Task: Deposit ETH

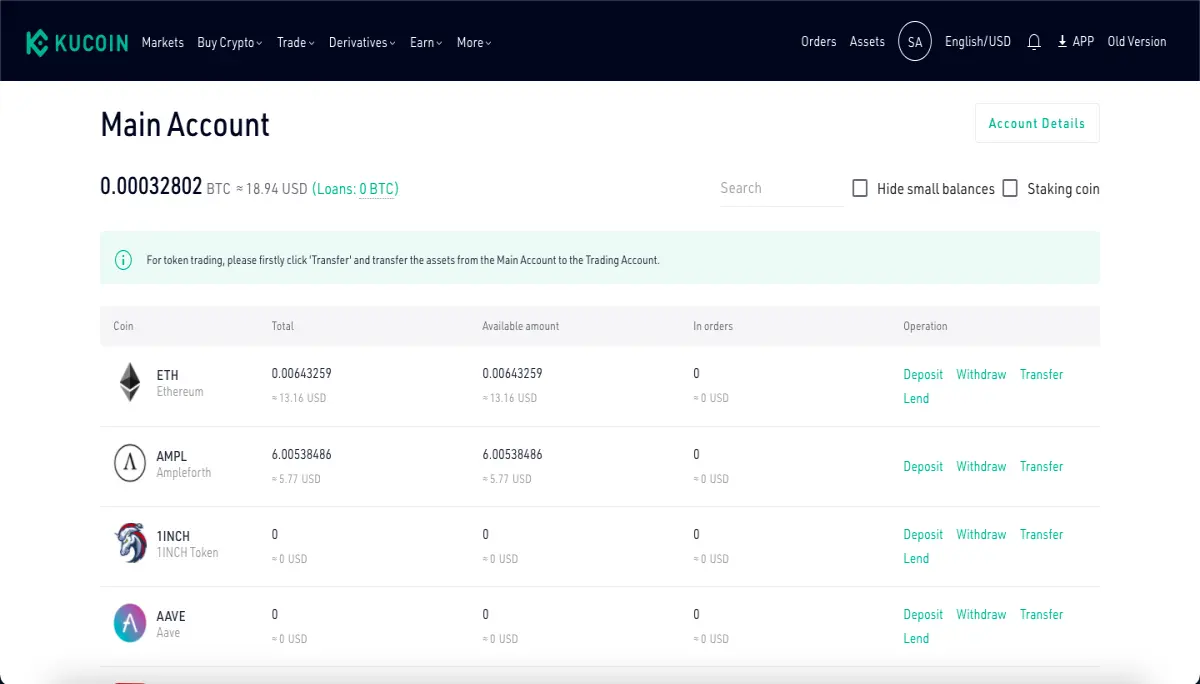Action: (x=923, y=374)
